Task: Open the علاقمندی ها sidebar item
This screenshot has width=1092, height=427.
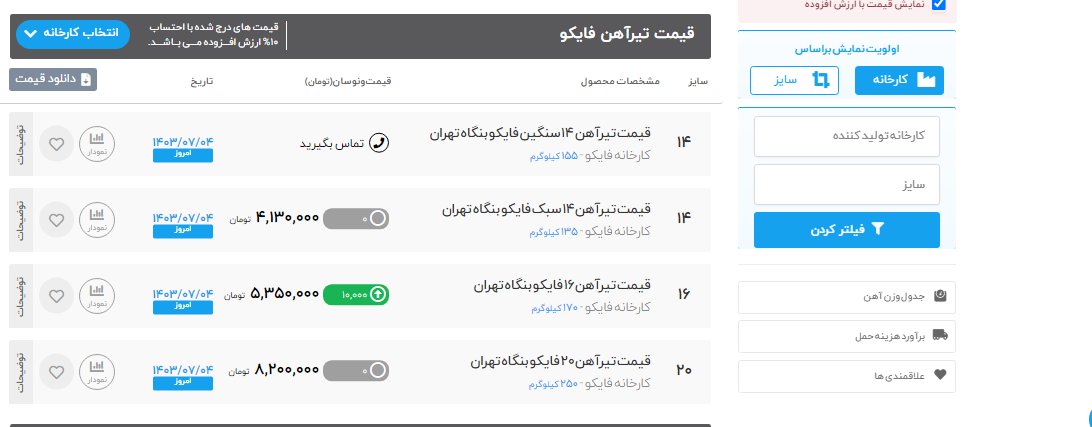Action: [847, 376]
